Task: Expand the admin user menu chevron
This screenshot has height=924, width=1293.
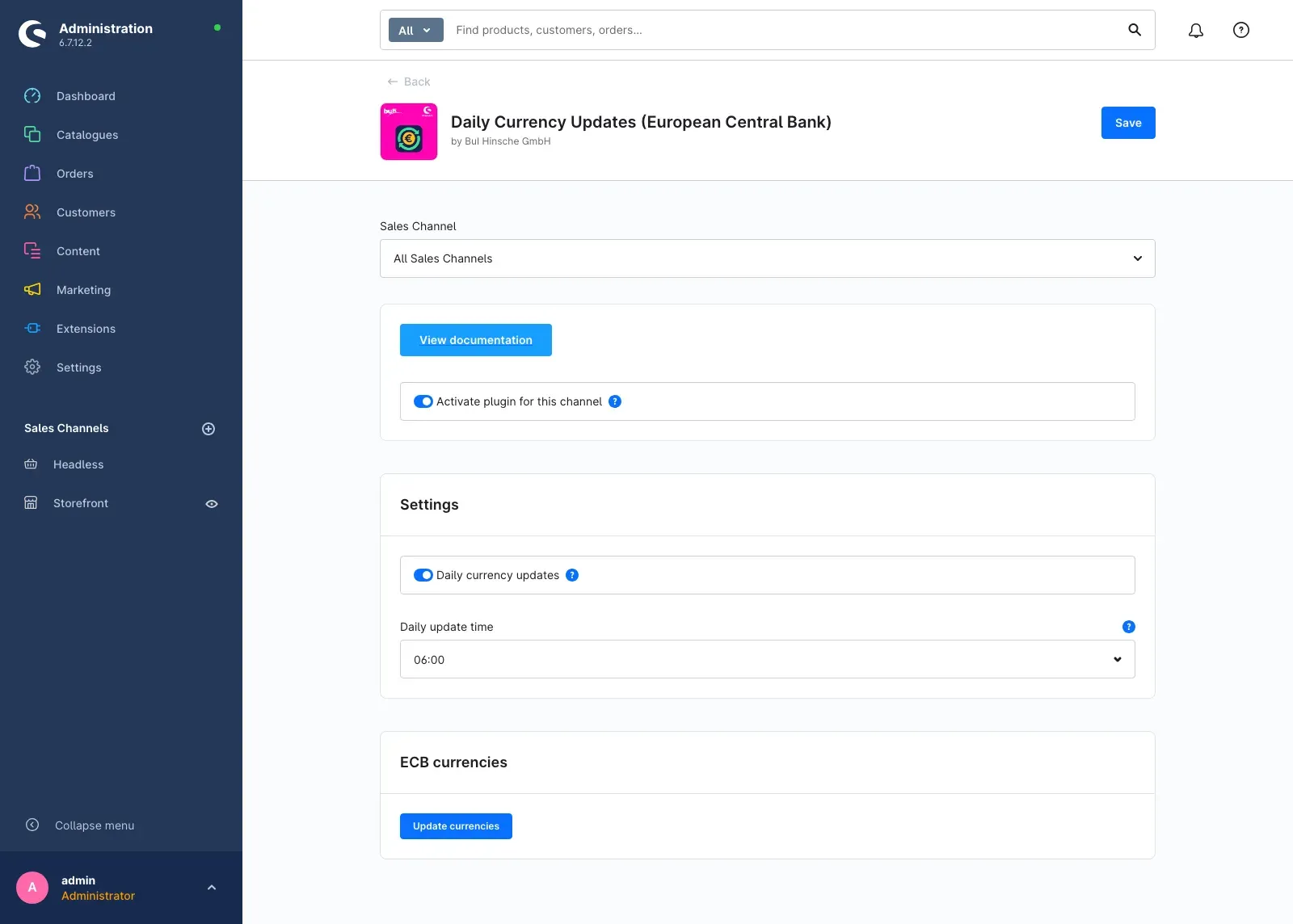Action: 212,888
